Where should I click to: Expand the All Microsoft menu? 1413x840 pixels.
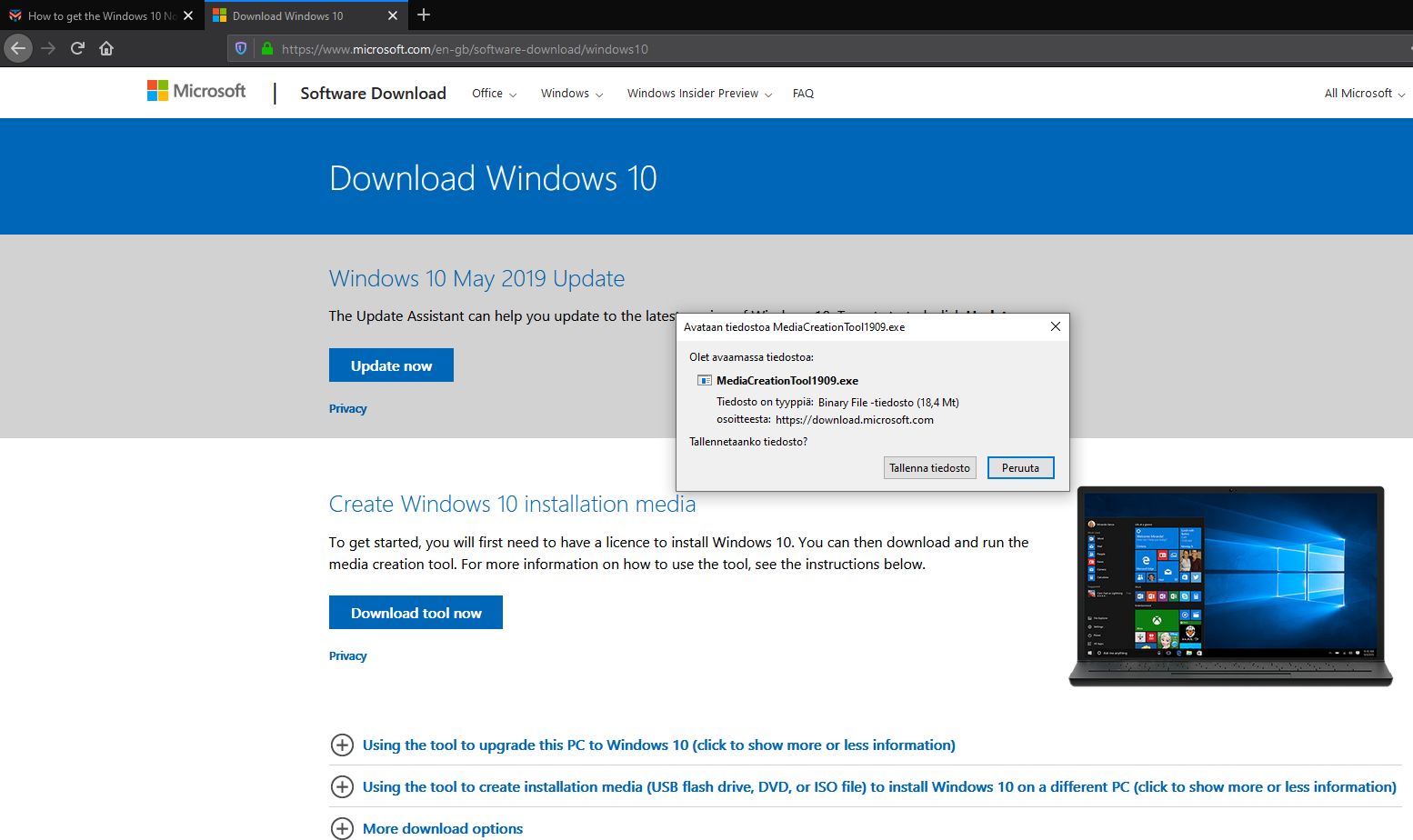(1365, 94)
